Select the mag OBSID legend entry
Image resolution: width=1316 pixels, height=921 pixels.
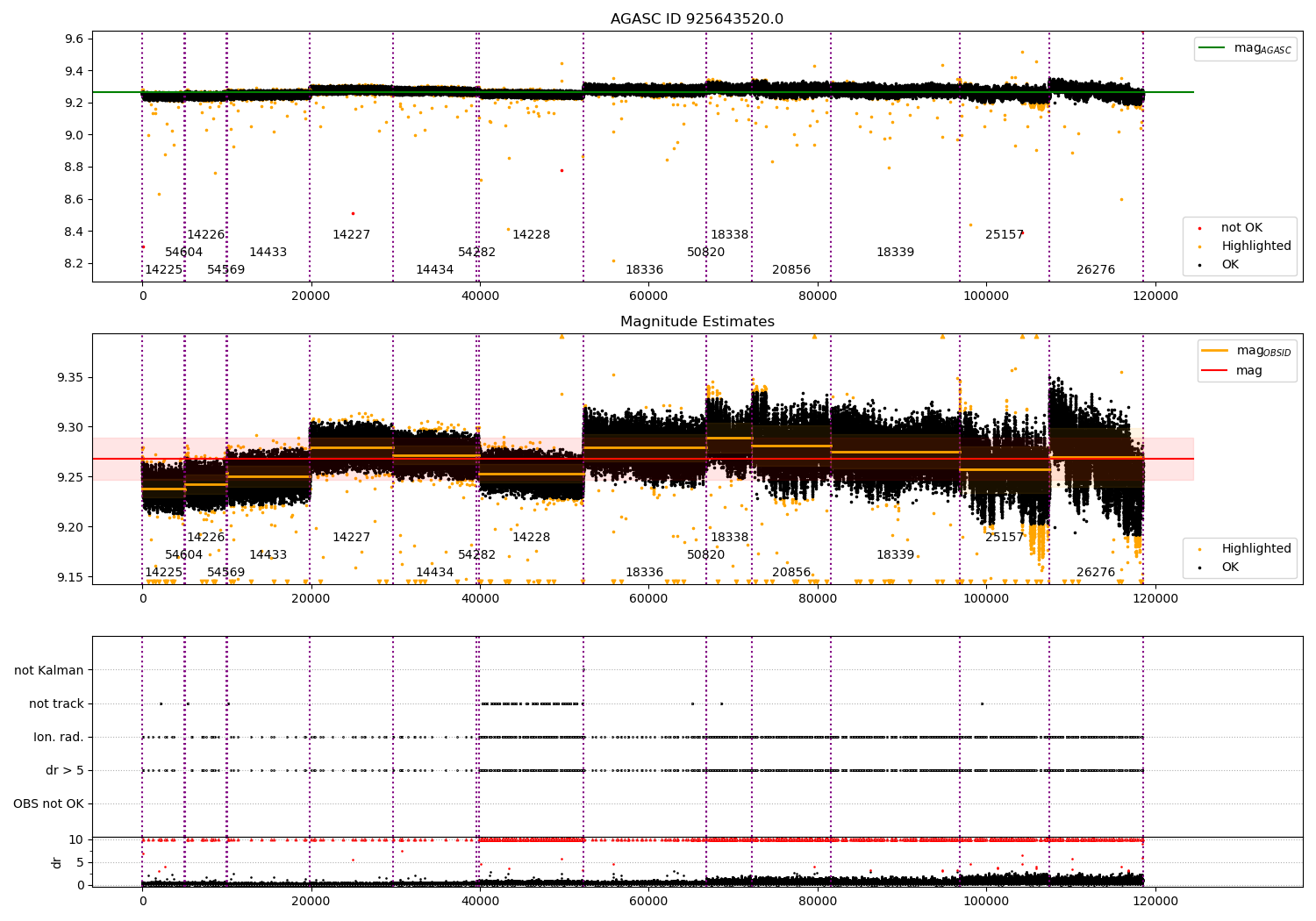click(x=1246, y=351)
